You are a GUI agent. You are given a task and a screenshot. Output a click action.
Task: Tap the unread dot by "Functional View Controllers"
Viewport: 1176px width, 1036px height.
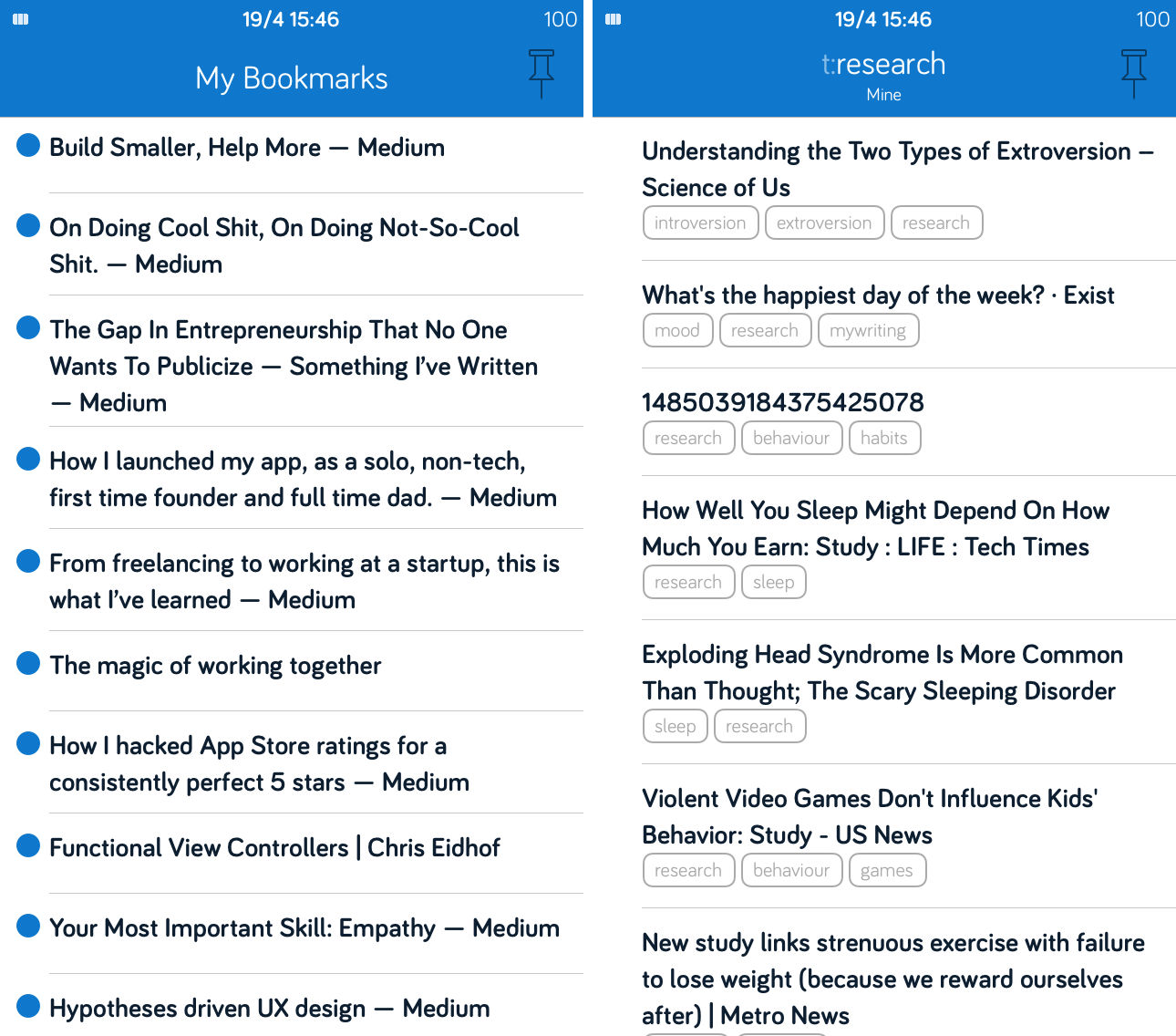tap(27, 845)
